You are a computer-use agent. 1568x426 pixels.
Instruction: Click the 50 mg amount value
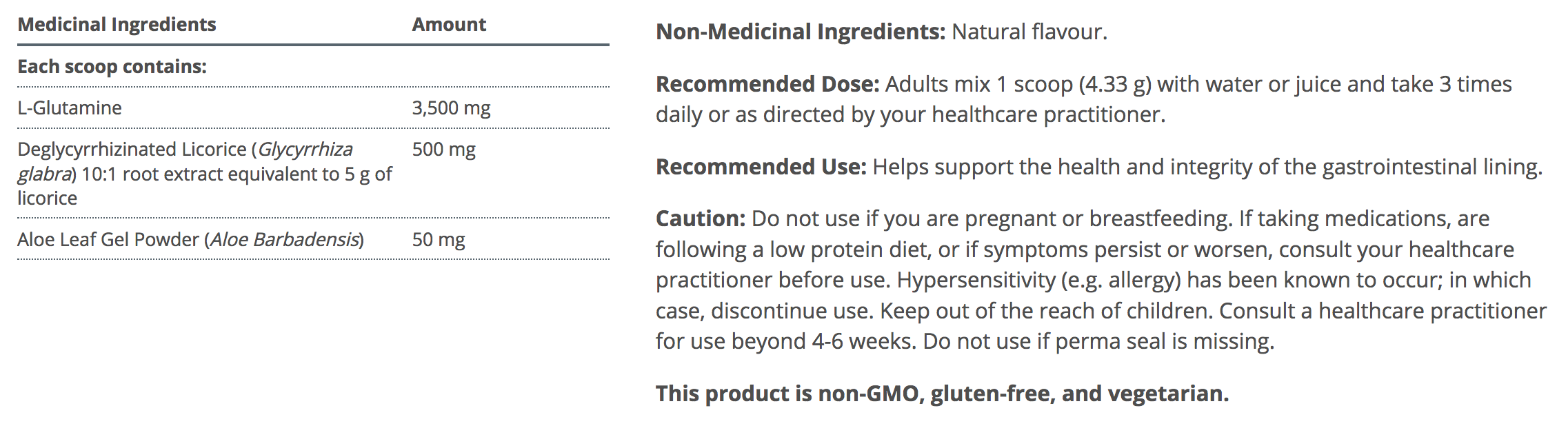(x=439, y=240)
